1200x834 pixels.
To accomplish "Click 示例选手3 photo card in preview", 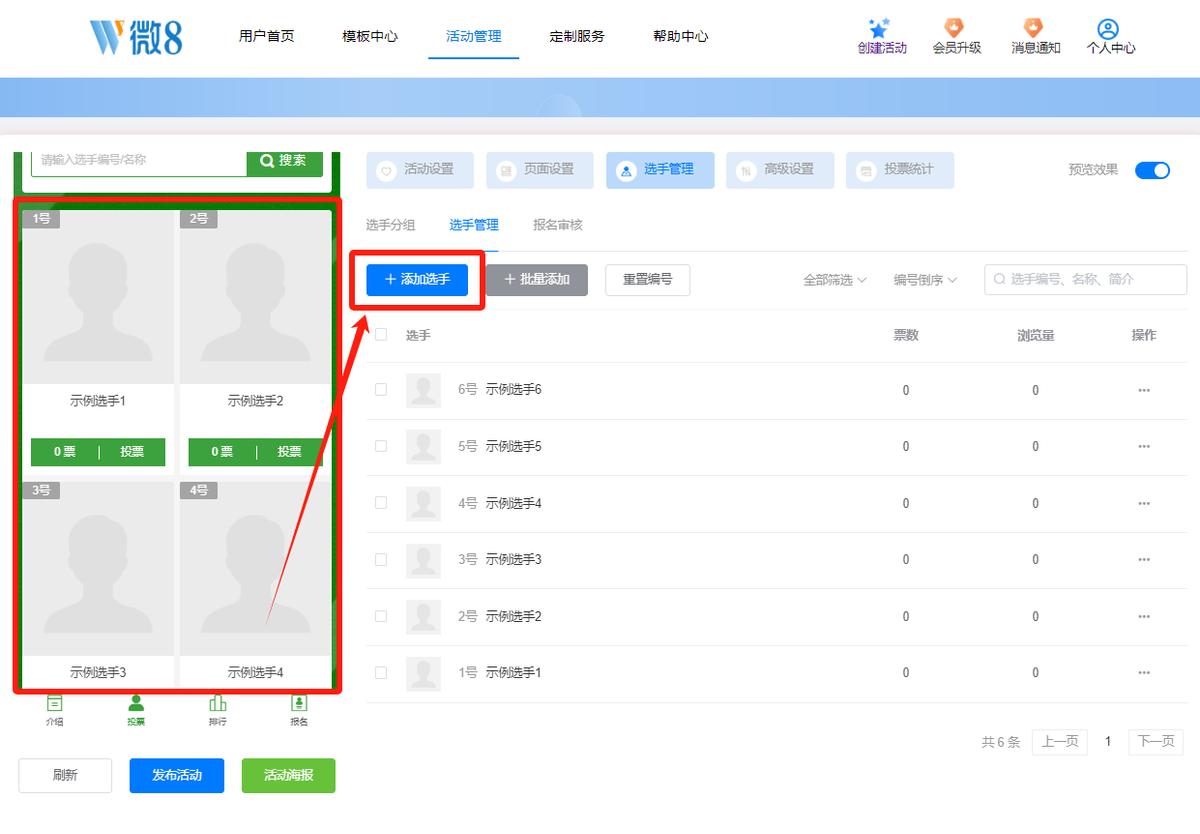I will click(x=98, y=569).
